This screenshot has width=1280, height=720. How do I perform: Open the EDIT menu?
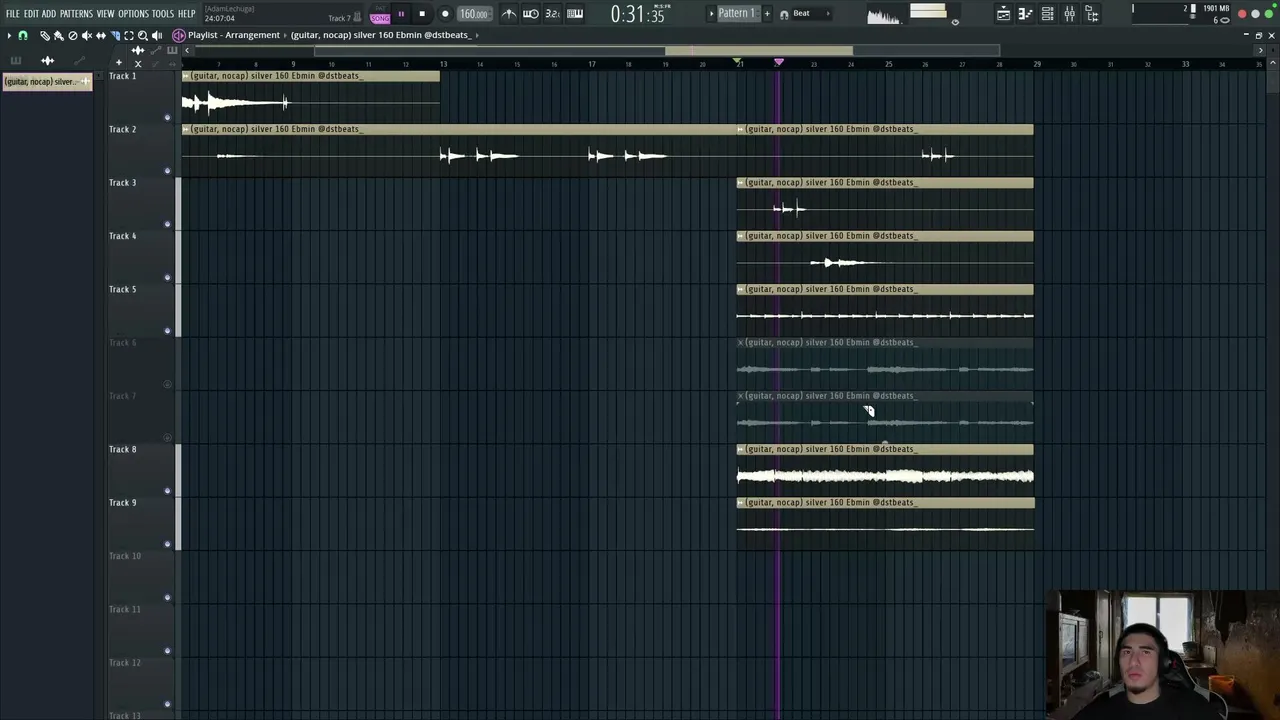[x=31, y=14]
